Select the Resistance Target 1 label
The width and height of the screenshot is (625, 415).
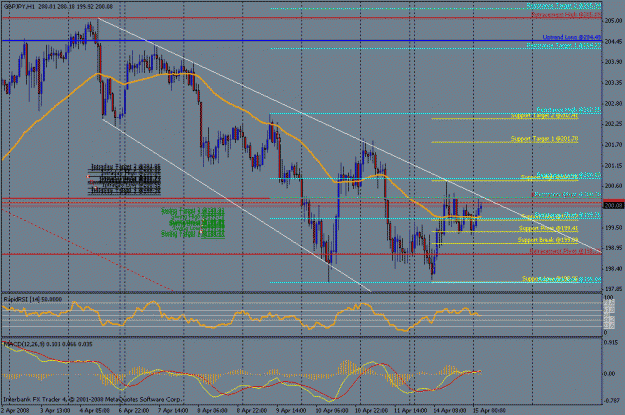[564, 45]
